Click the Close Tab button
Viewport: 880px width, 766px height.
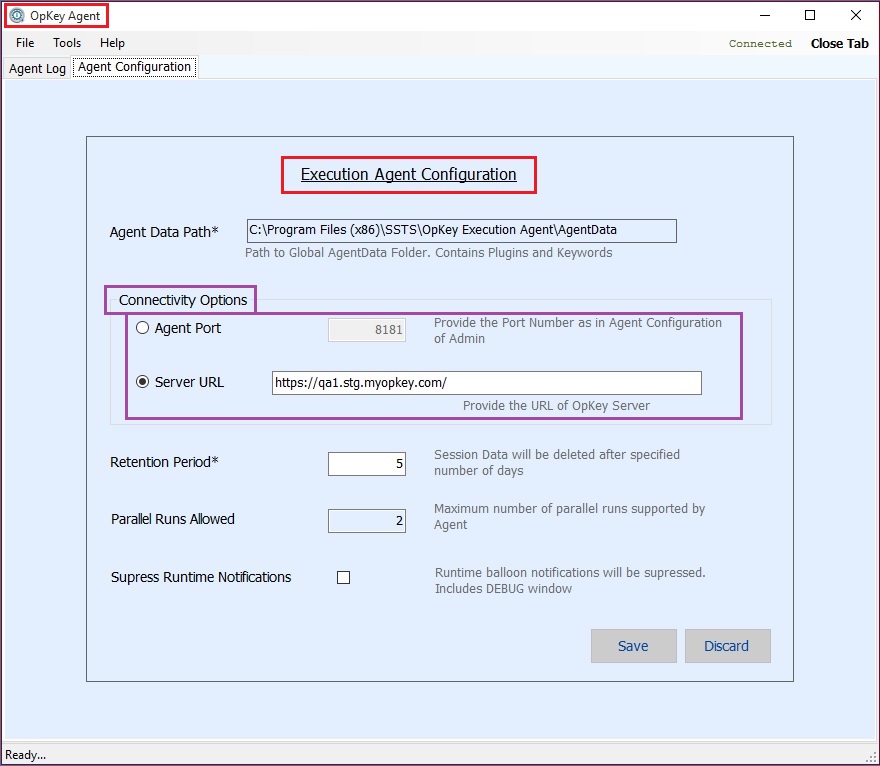(x=839, y=43)
